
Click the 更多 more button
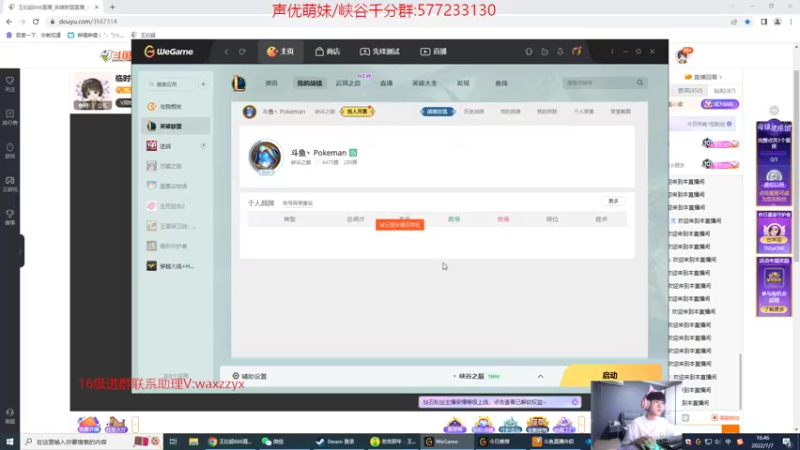click(x=614, y=201)
